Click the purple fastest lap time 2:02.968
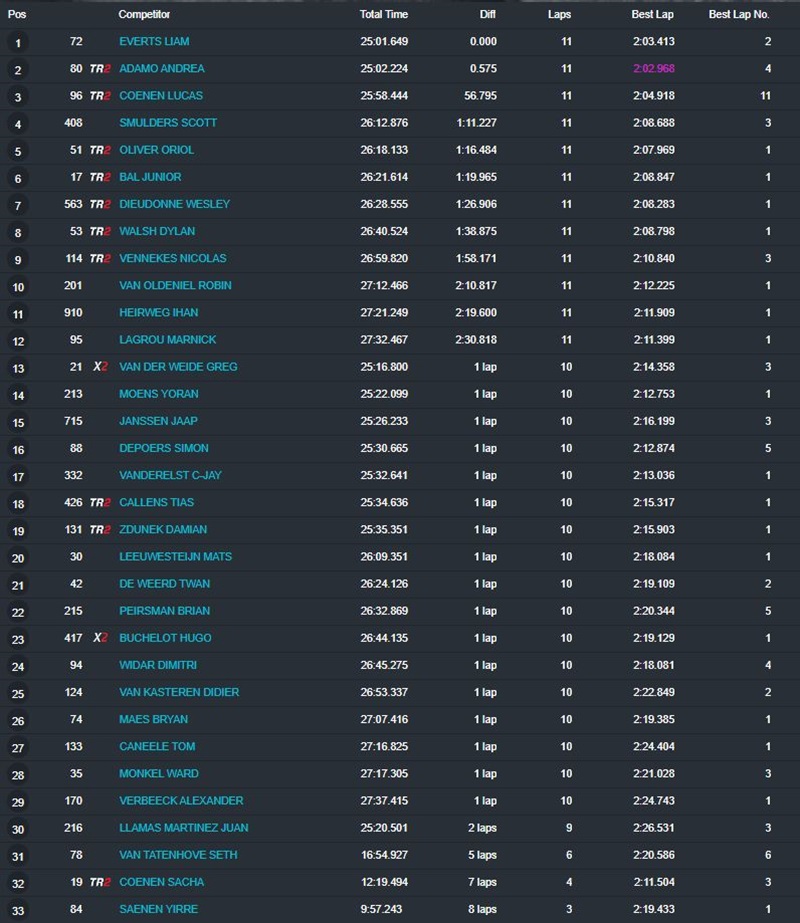Screen dimensions: 800x923 pyautogui.click(x=655, y=69)
